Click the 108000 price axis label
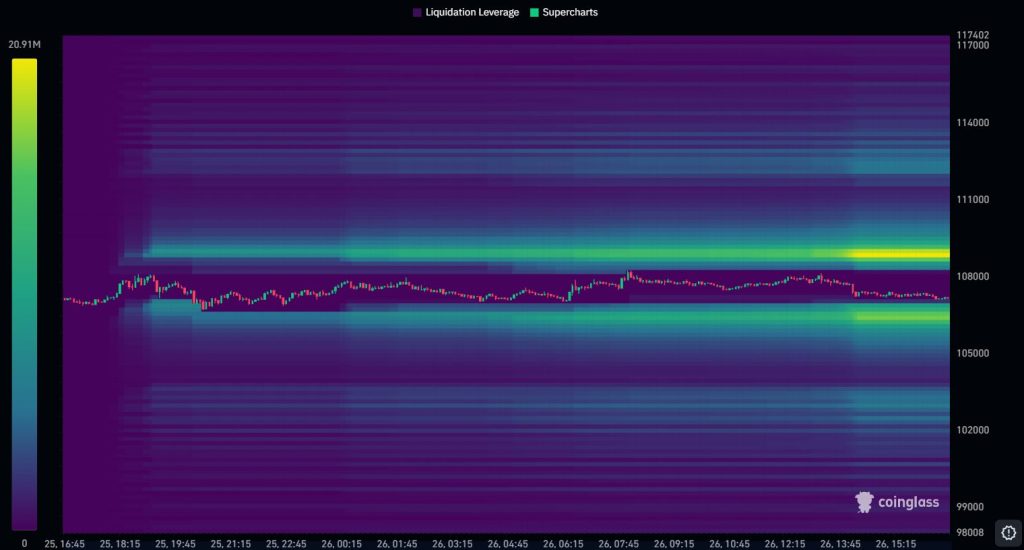 click(x=972, y=277)
